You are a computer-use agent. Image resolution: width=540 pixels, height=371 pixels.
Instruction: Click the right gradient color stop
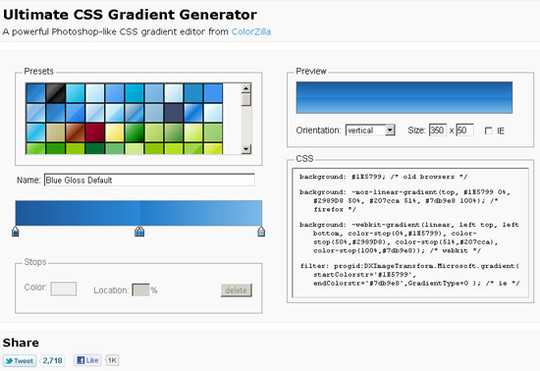point(261,231)
